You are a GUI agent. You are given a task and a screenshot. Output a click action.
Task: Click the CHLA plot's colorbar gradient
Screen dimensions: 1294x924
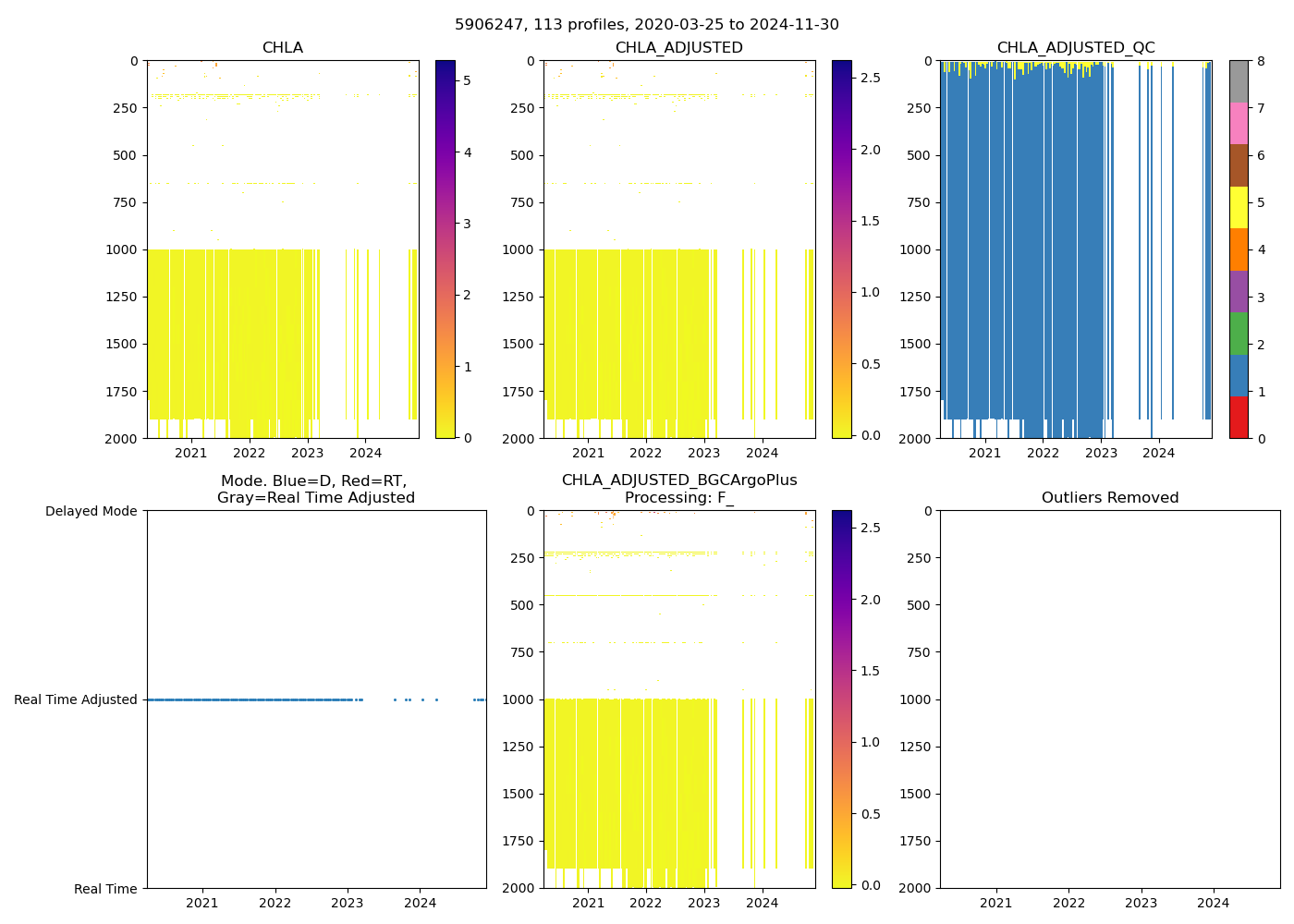(x=445, y=249)
